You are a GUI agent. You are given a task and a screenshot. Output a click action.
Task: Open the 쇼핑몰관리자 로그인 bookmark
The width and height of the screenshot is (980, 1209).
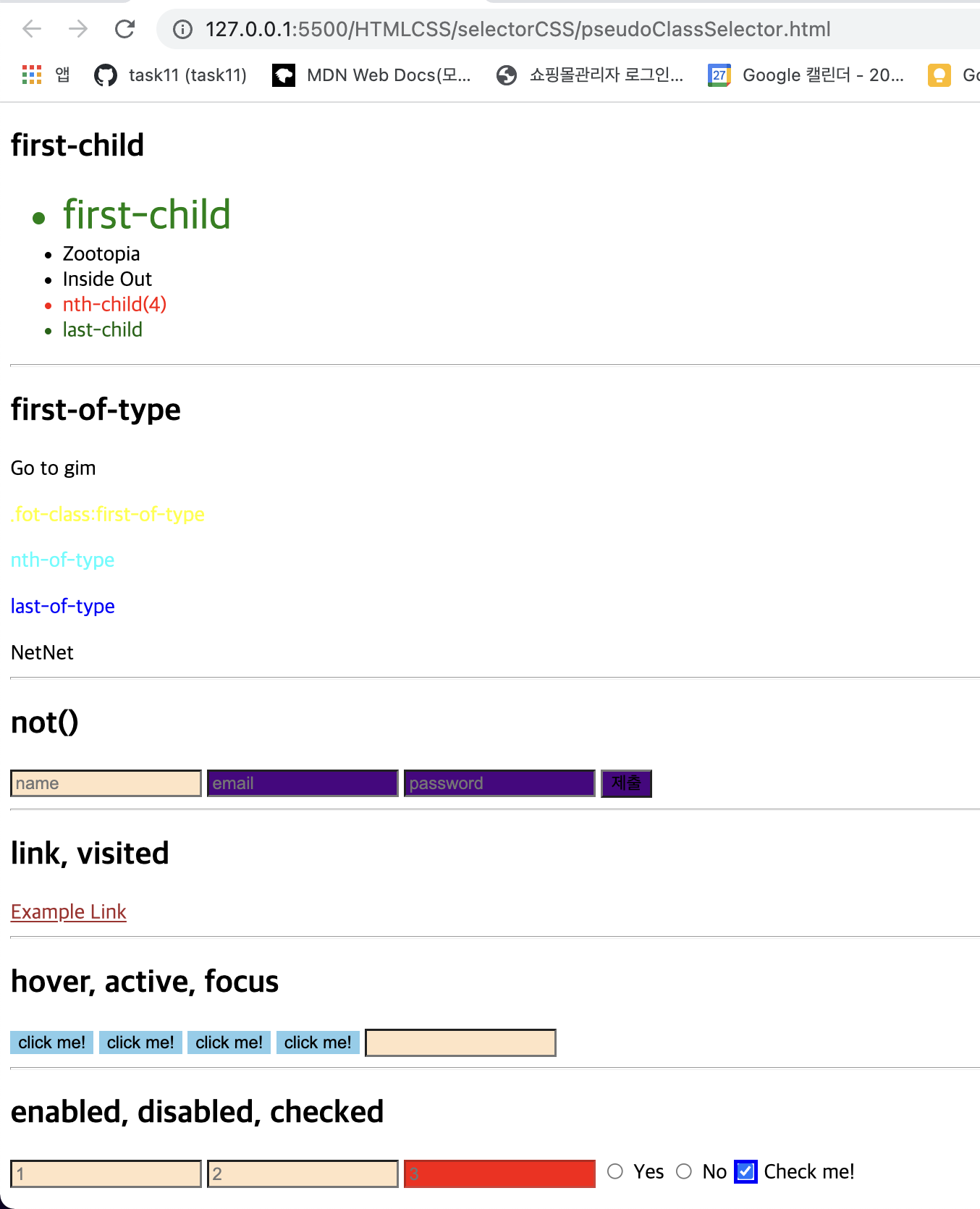click(x=590, y=75)
